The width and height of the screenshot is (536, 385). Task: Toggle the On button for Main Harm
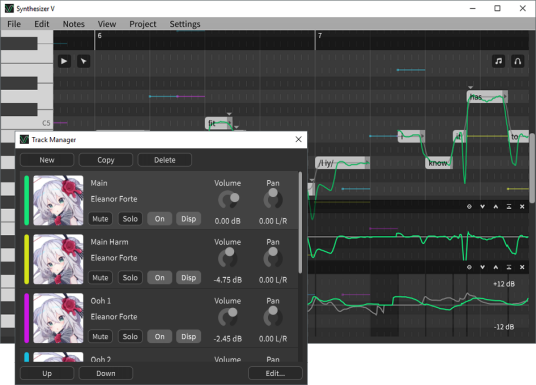pos(160,278)
